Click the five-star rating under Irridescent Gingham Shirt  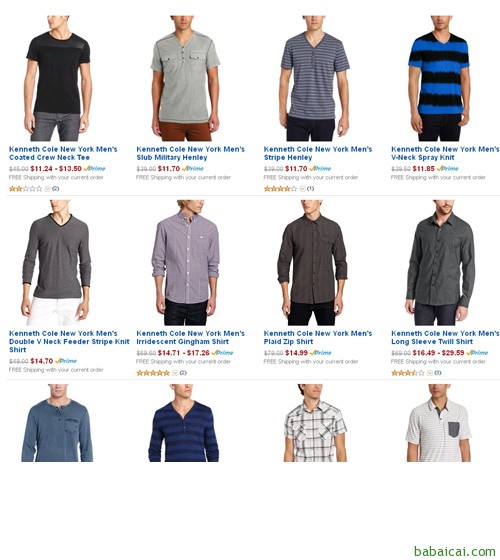pyautogui.click(x=153, y=373)
